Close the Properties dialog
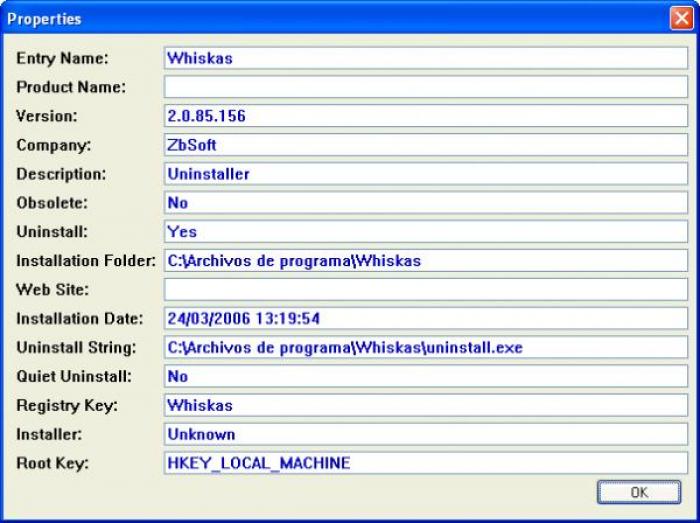 pyautogui.click(x=681, y=18)
